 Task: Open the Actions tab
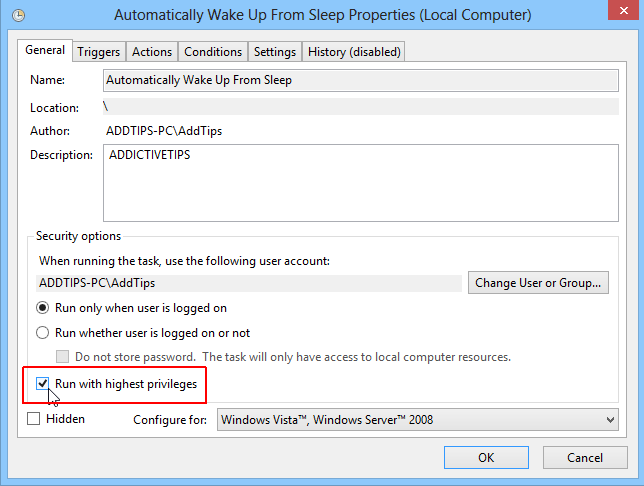pos(152,52)
